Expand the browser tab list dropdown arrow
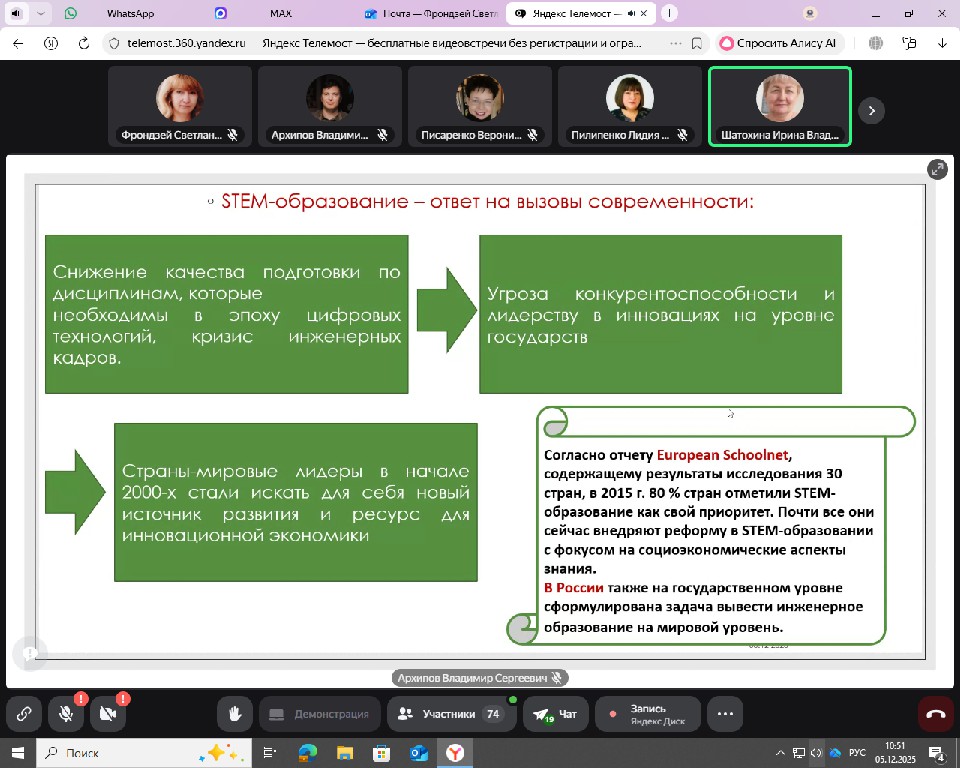Screen dimensions: 960x768 point(41,14)
